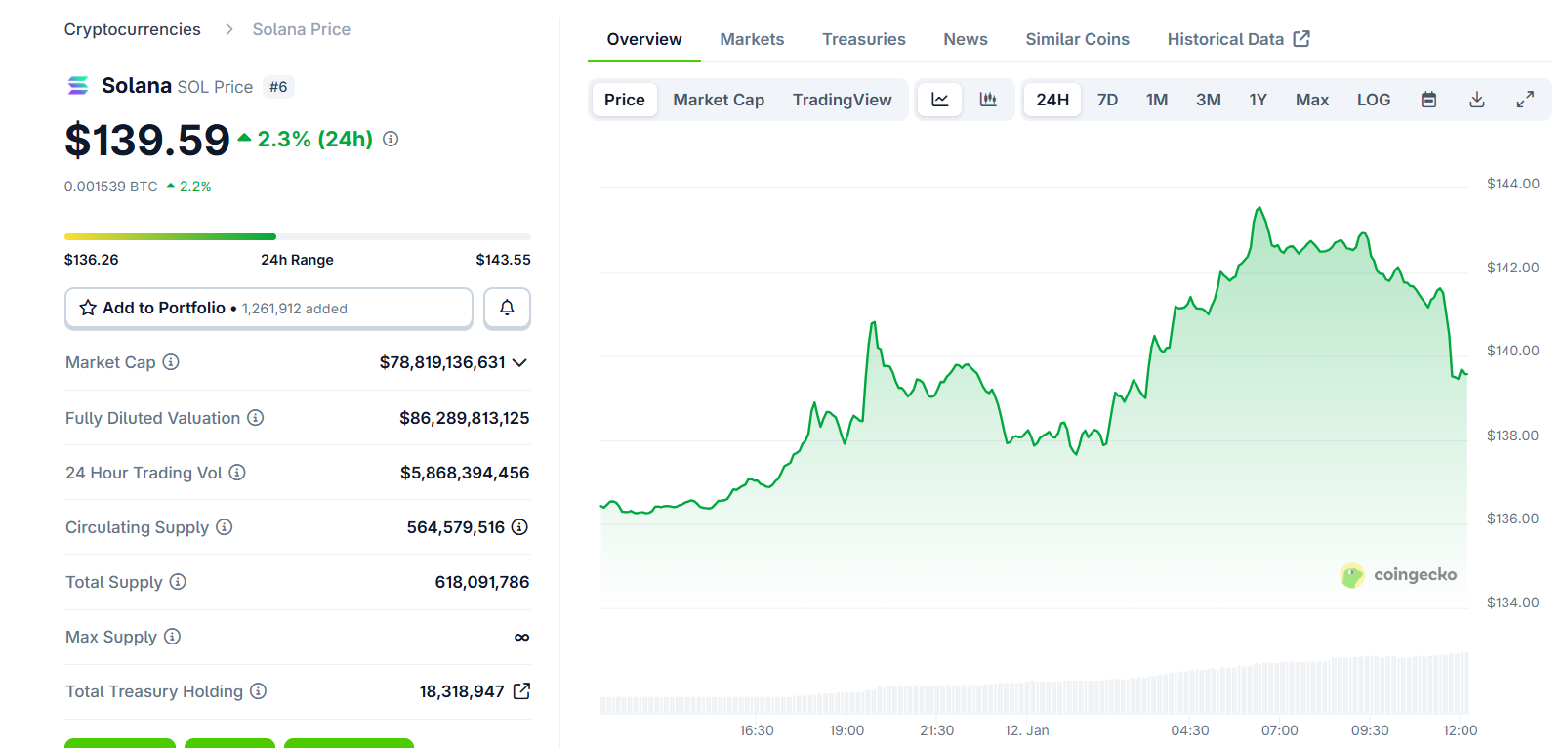Open Total Treasury Holding external link icon
The image size is (1568, 748).
(522, 691)
